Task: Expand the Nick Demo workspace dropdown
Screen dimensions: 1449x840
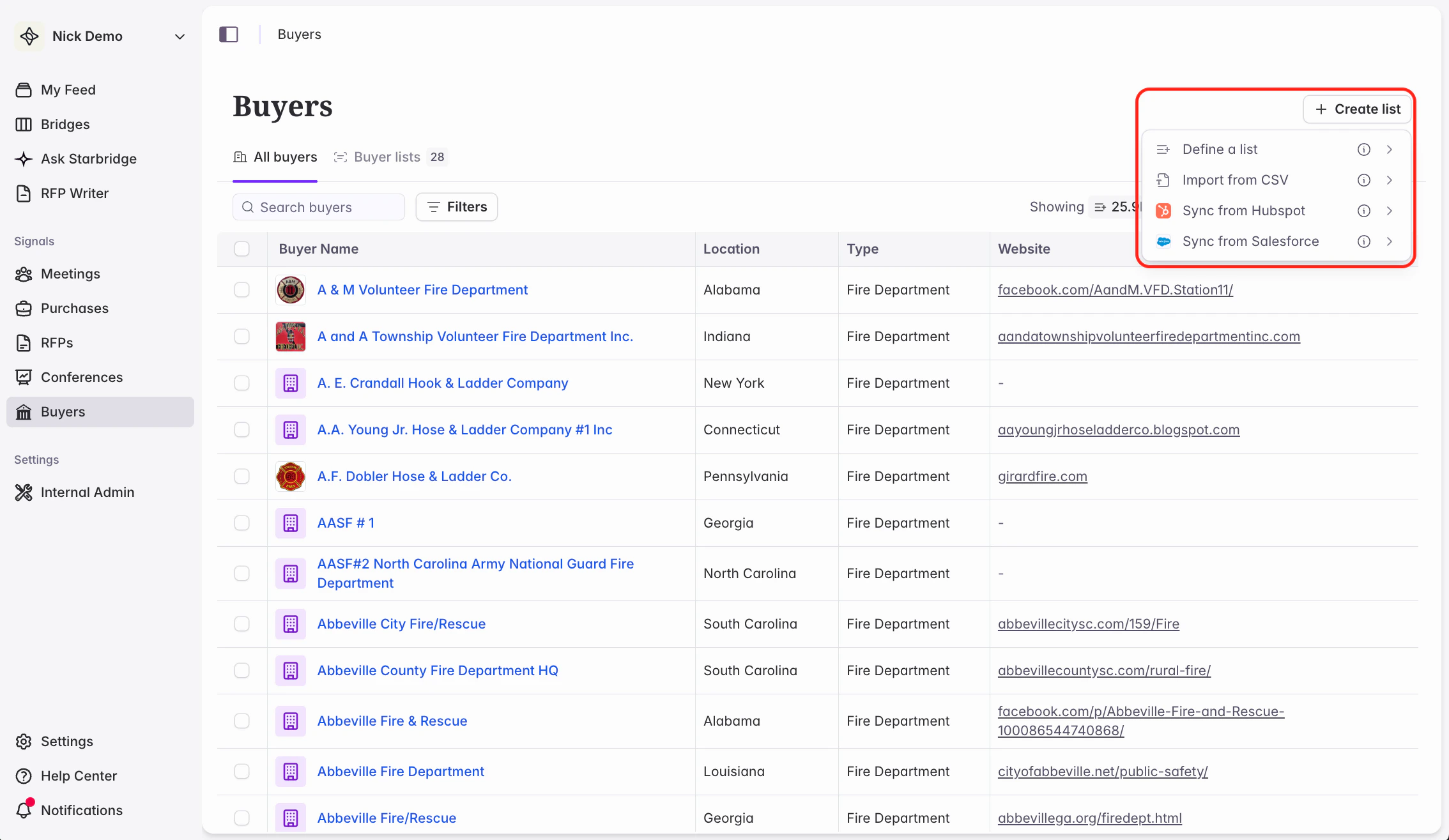Action: point(180,36)
